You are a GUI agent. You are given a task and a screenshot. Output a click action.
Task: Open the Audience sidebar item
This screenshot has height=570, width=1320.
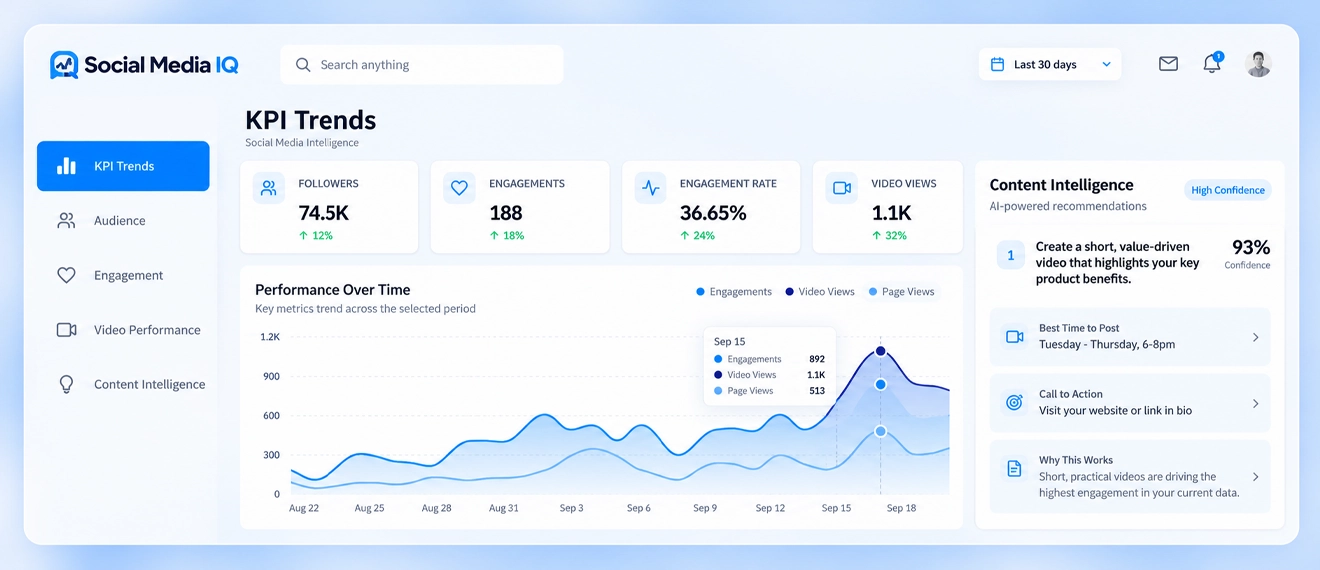[x=123, y=221]
